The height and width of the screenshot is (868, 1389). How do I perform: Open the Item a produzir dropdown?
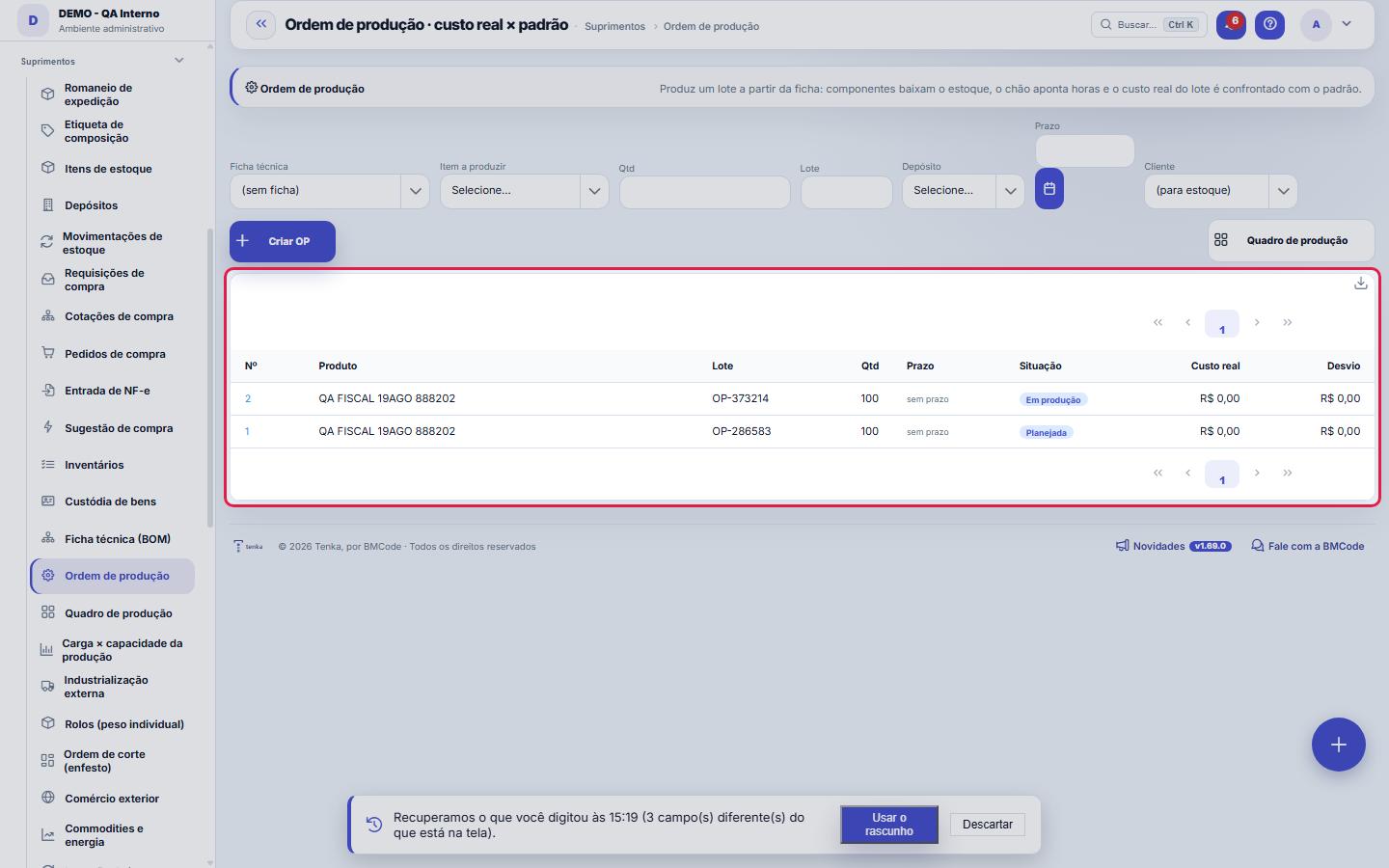(x=524, y=191)
